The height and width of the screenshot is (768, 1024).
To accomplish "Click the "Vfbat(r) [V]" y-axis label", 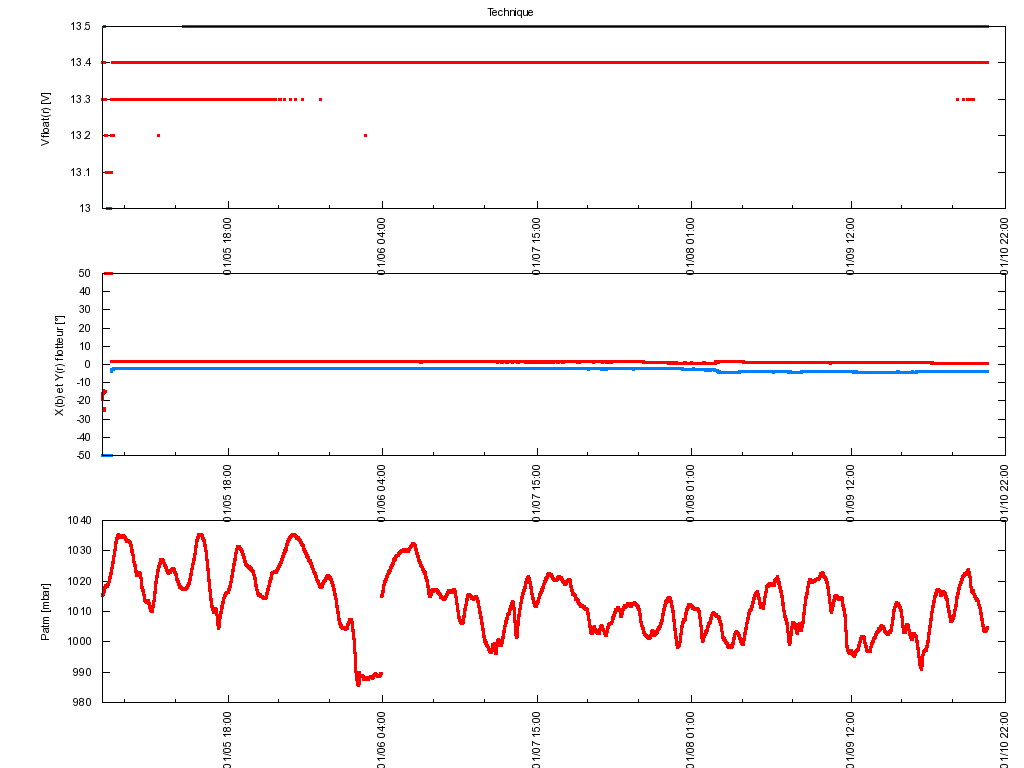I will pos(45,117).
